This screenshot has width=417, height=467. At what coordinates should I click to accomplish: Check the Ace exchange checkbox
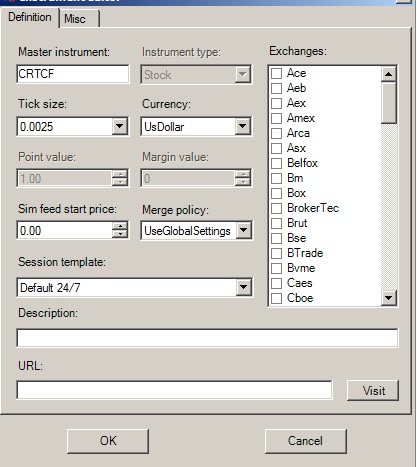pos(276,73)
